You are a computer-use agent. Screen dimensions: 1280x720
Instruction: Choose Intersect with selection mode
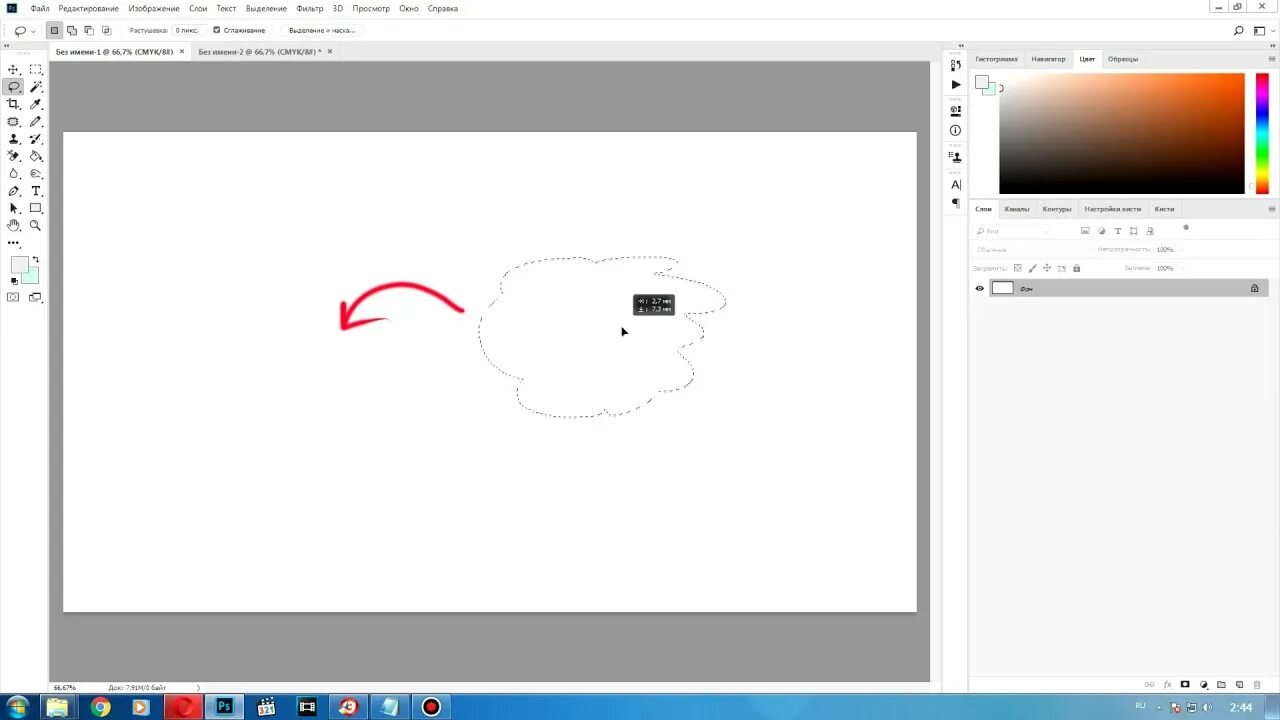click(x=106, y=31)
